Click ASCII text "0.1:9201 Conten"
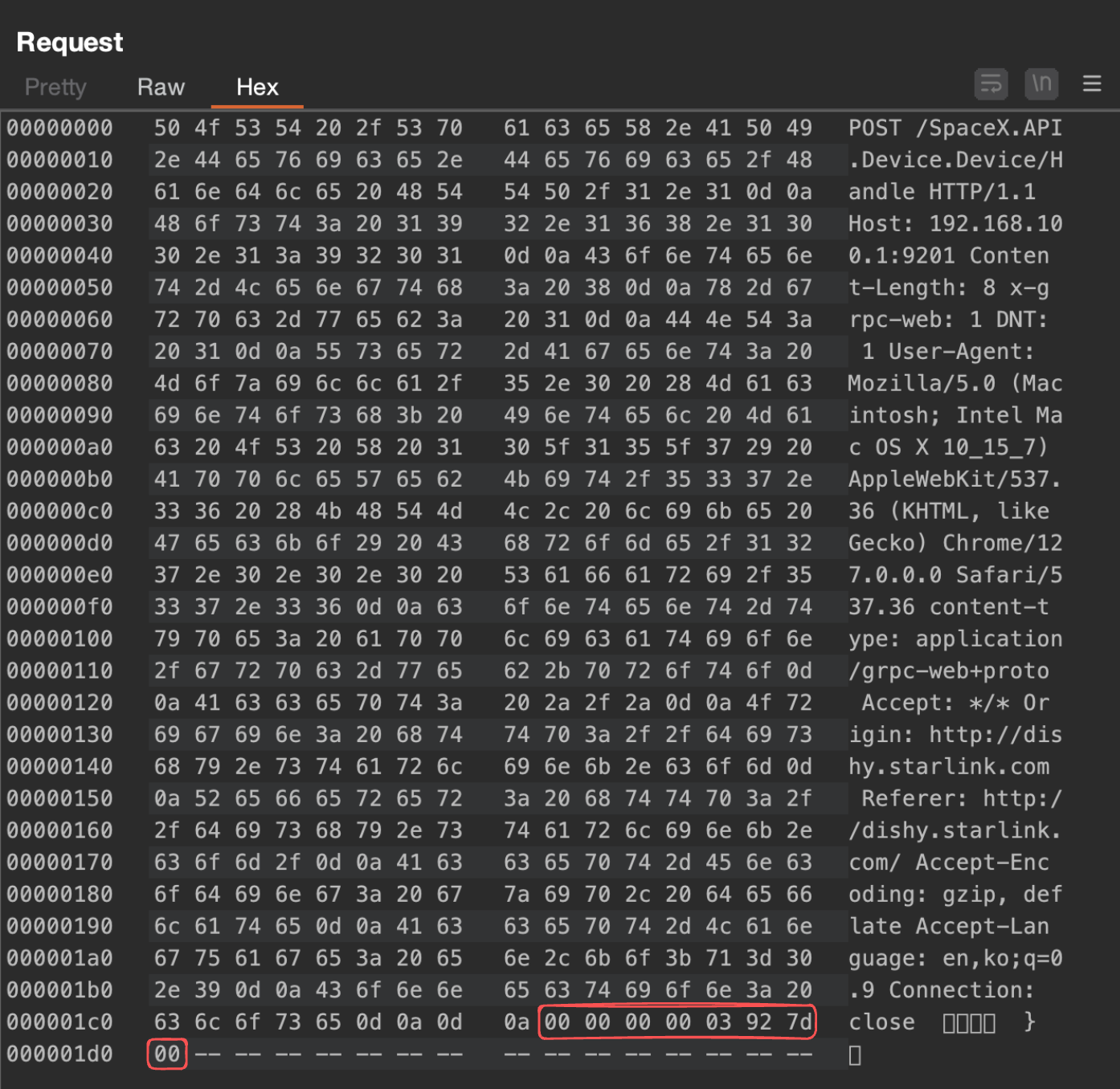1120x1089 pixels. click(x=949, y=255)
